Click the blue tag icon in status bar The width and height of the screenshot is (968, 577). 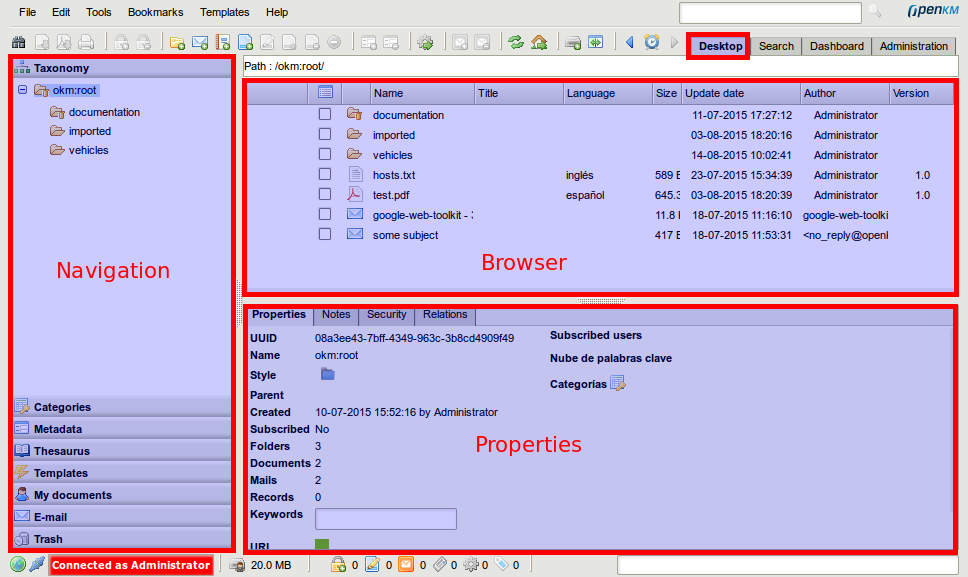pos(501,564)
